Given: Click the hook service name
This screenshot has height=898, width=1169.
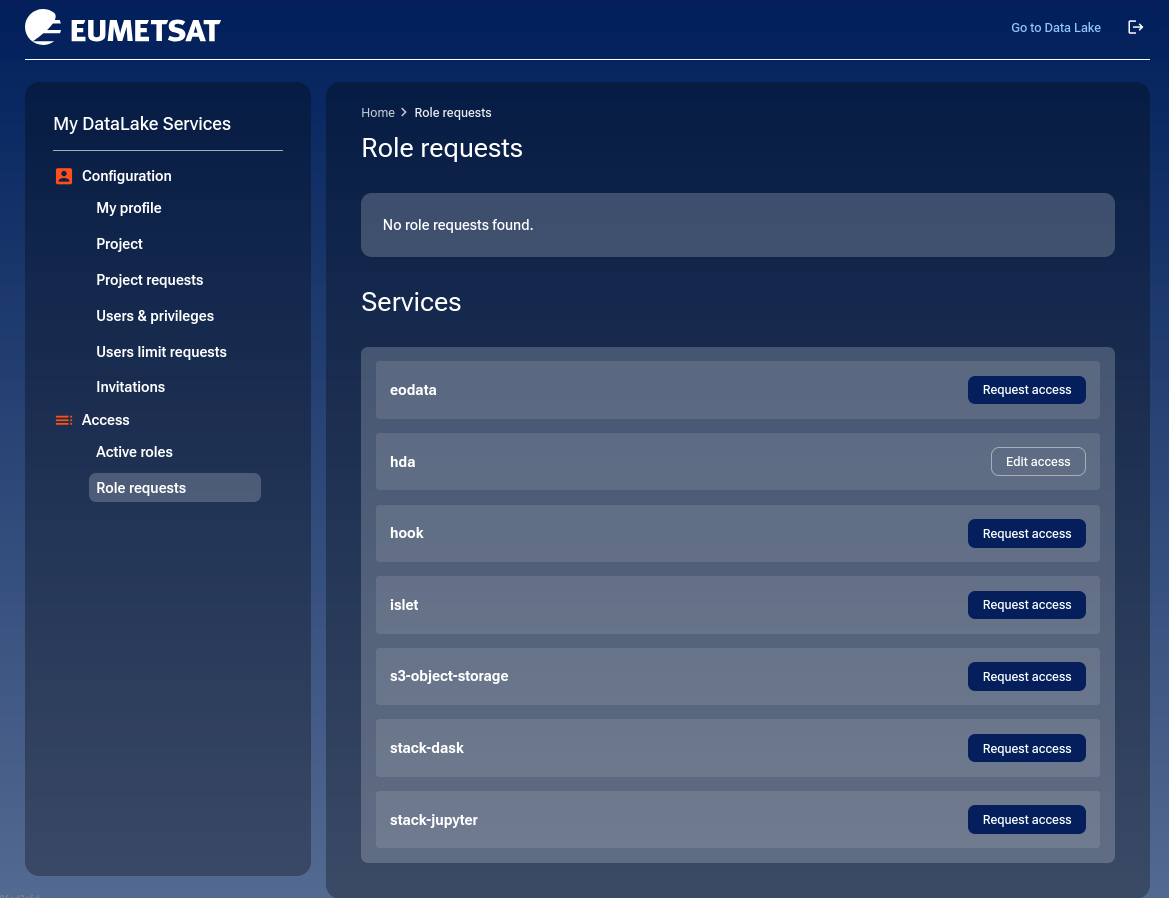Looking at the screenshot, I should pos(406,533).
